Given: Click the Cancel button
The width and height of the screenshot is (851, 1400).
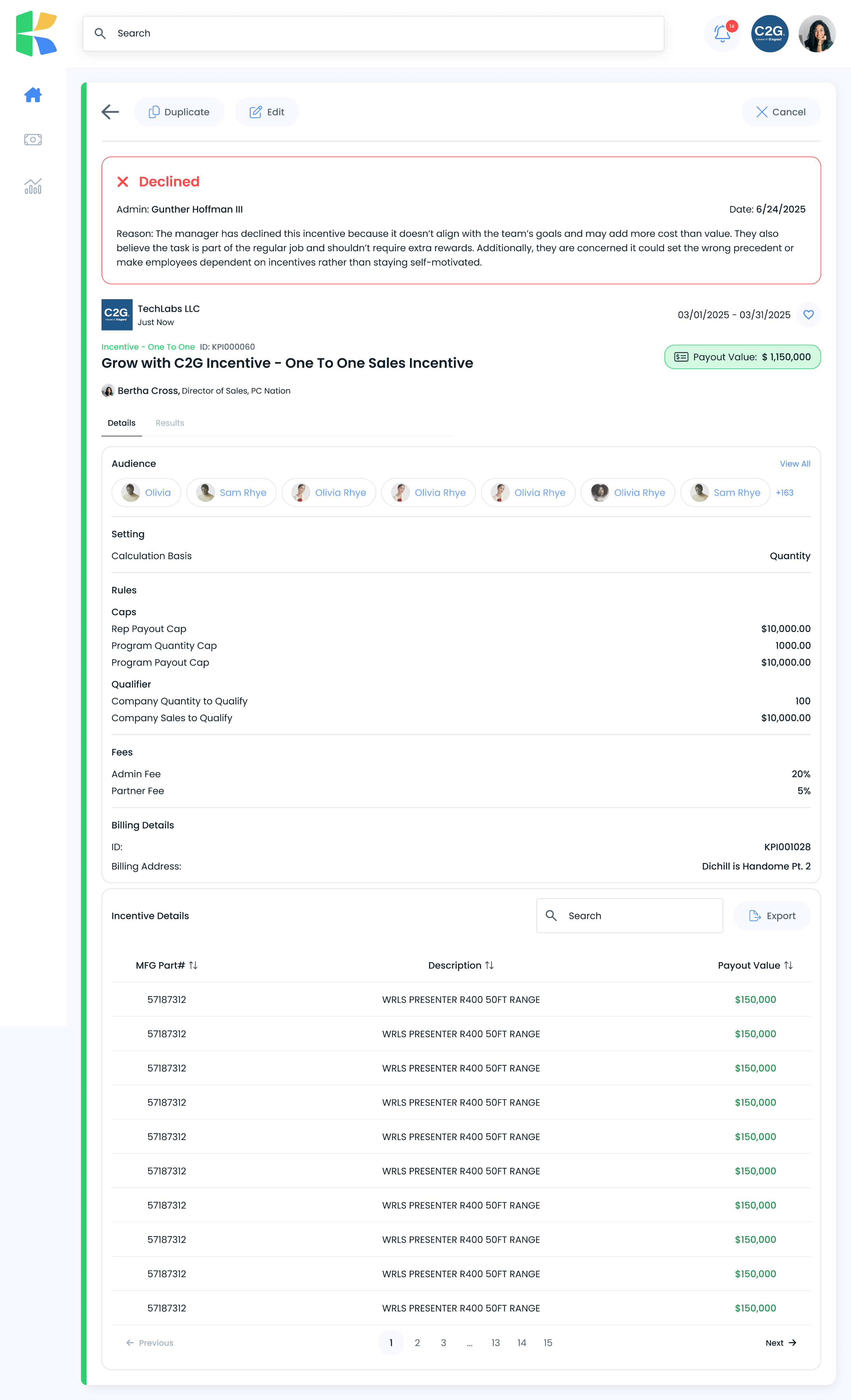Looking at the screenshot, I should pyautogui.click(x=781, y=112).
